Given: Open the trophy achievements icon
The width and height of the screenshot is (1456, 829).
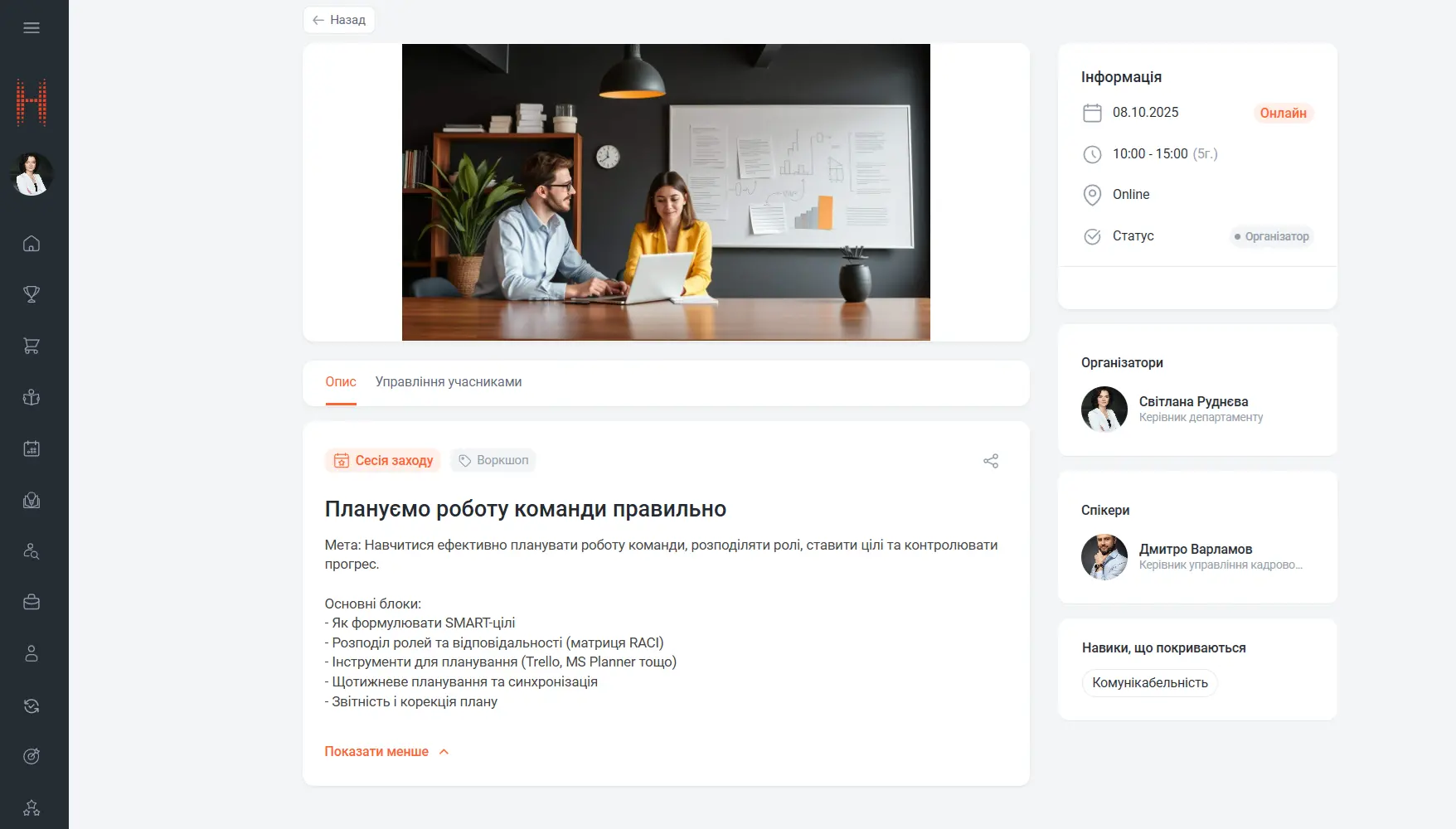Looking at the screenshot, I should [x=32, y=294].
